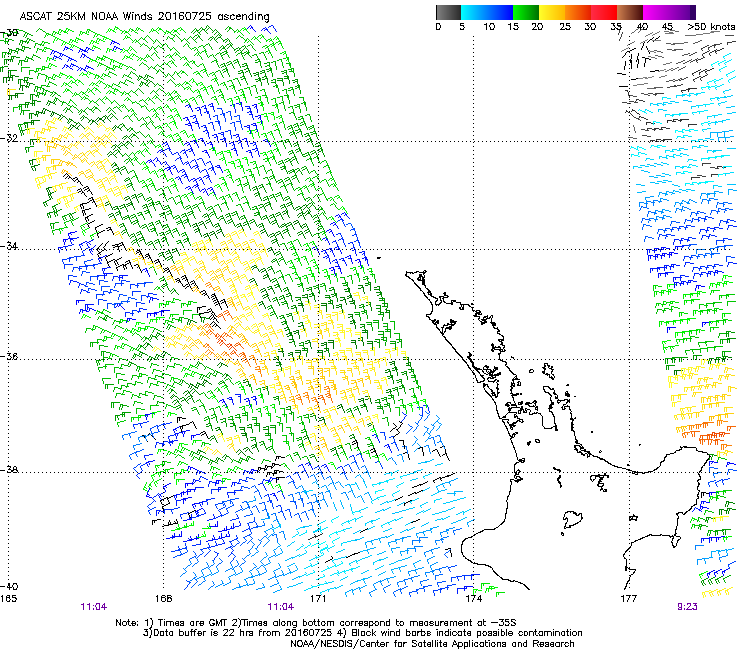The image size is (740, 650).
Task: Click the gray 0–5 knot legend swatch
Action: click(448, 12)
